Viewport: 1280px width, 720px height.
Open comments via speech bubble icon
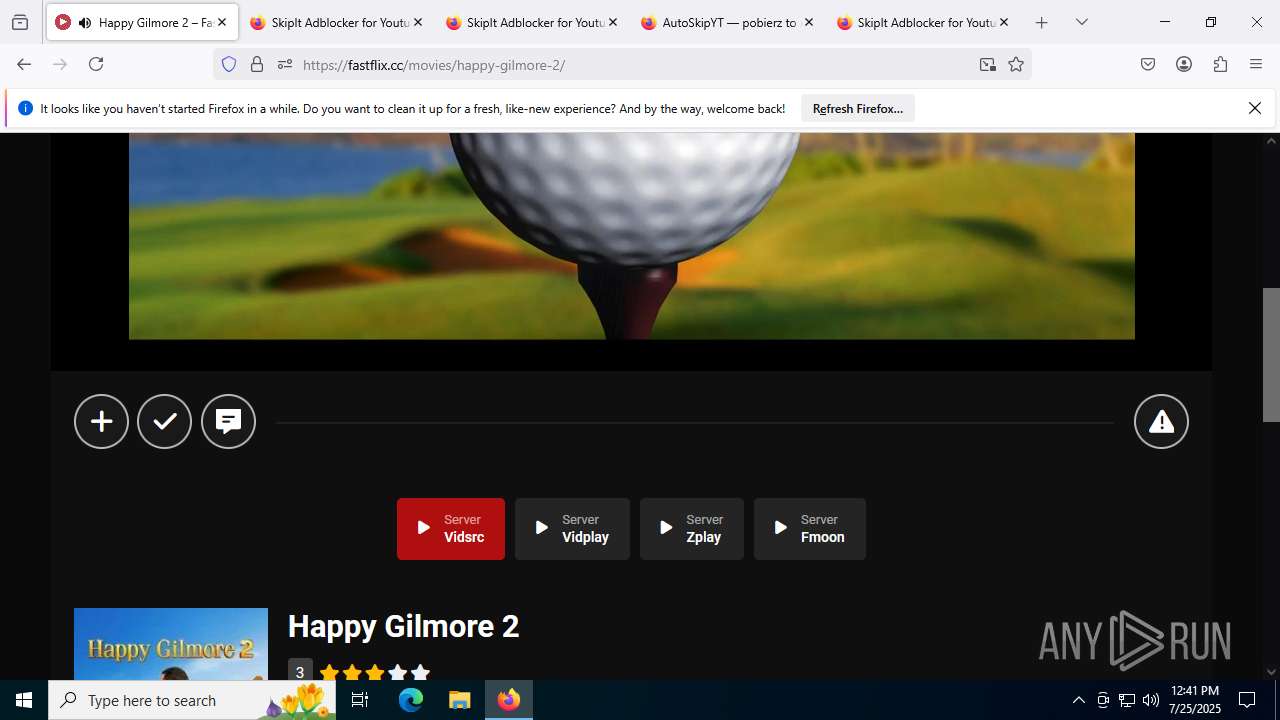(x=229, y=422)
